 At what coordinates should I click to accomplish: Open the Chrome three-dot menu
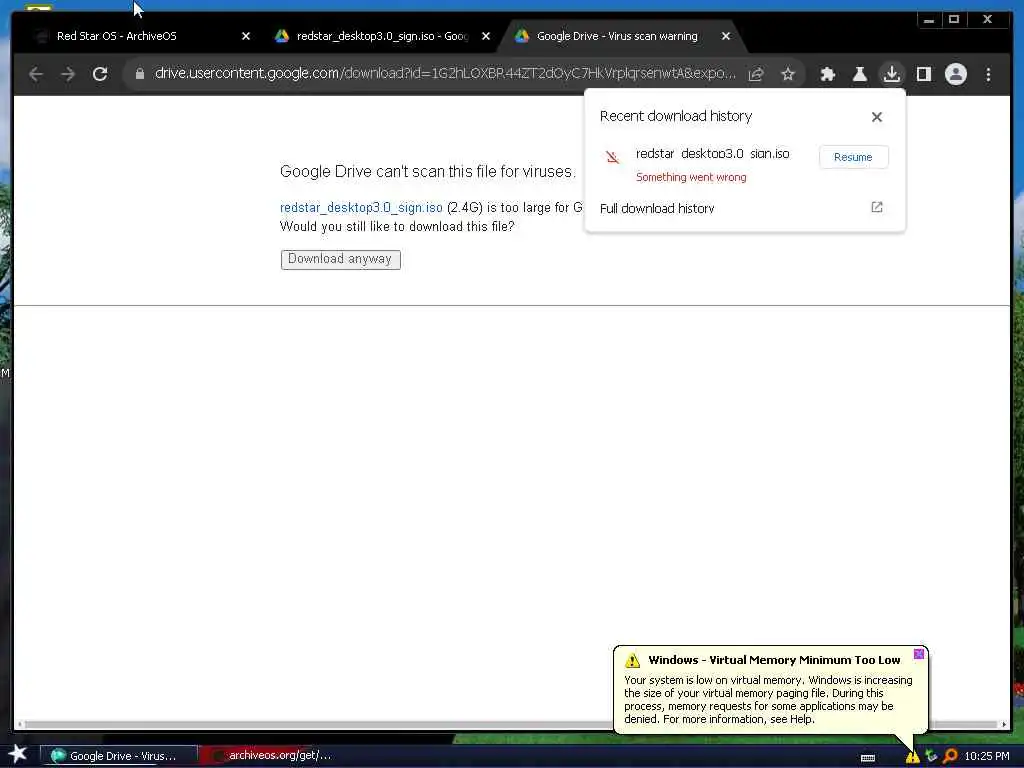tap(988, 74)
